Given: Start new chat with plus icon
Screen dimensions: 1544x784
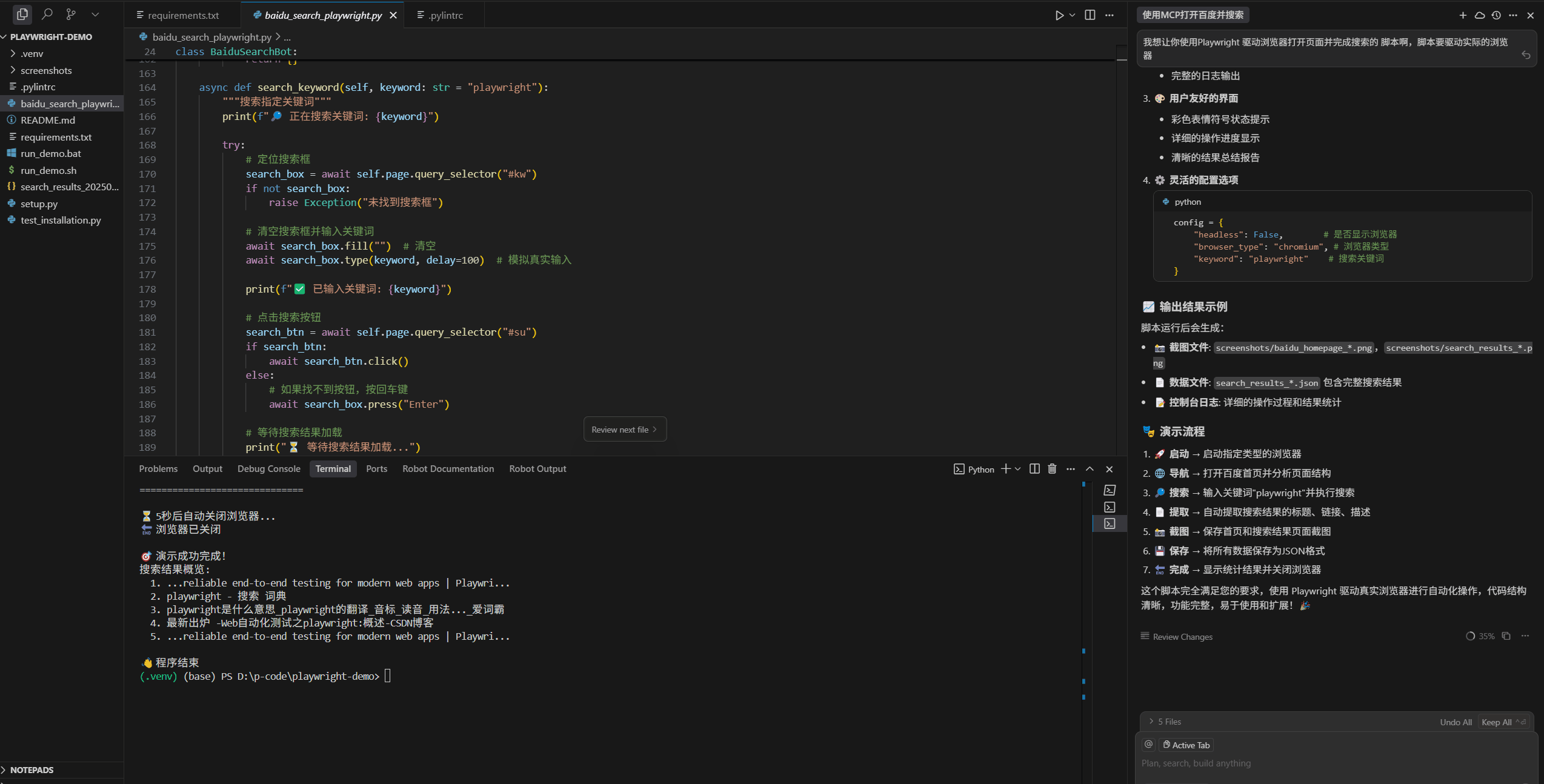Looking at the screenshot, I should click(1463, 15).
